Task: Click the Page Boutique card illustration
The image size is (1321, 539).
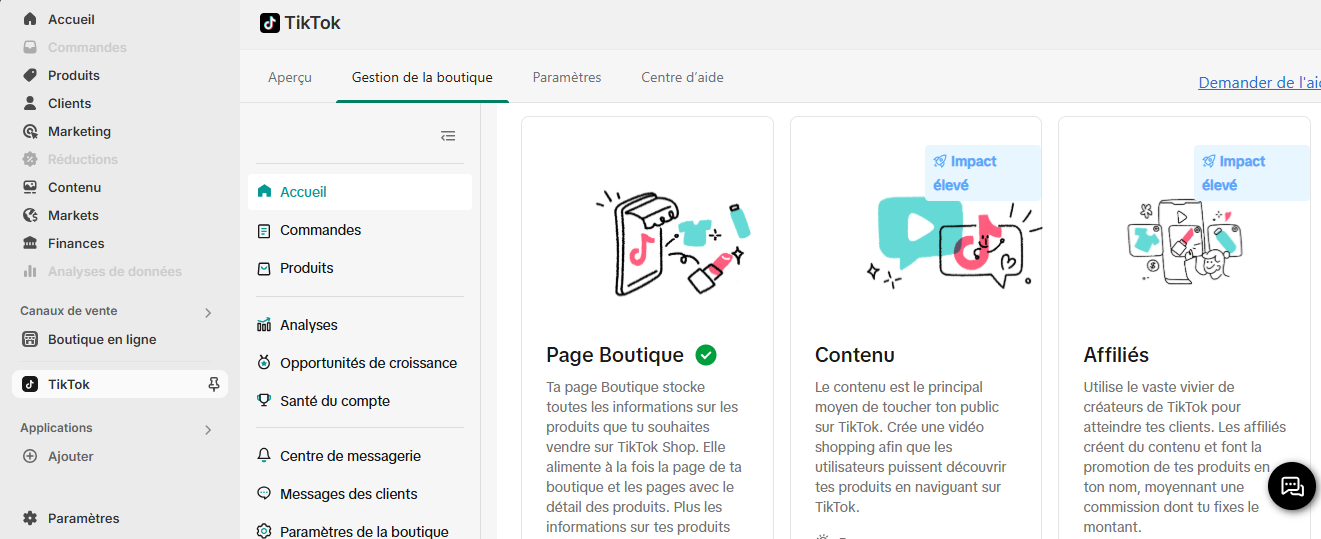Action: pos(673,245)
